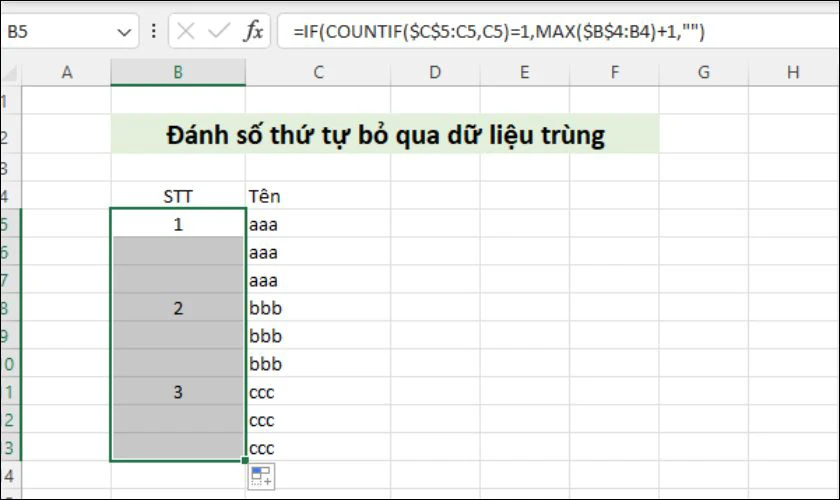Viewport: 840px width, 500px height.
Task: Select the 'ccc' cell in row 12
Action: 318,420
